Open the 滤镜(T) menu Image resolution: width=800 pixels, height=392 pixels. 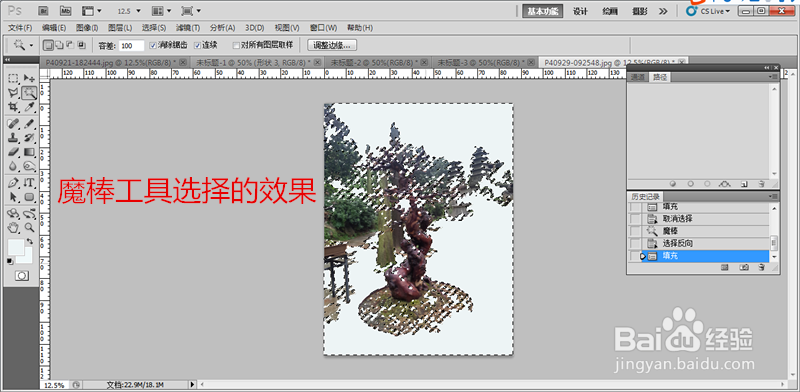point(188,28)
